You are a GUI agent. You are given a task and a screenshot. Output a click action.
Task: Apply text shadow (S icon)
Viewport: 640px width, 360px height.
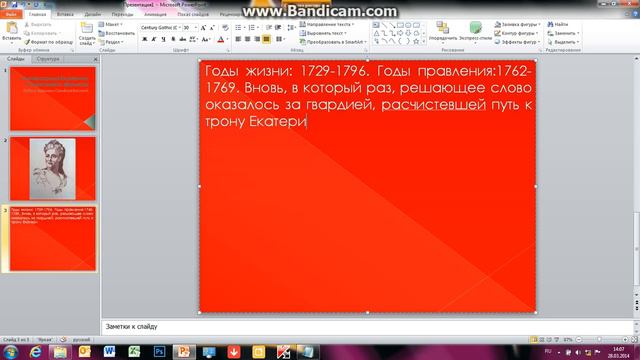click(x=173, y=39)
